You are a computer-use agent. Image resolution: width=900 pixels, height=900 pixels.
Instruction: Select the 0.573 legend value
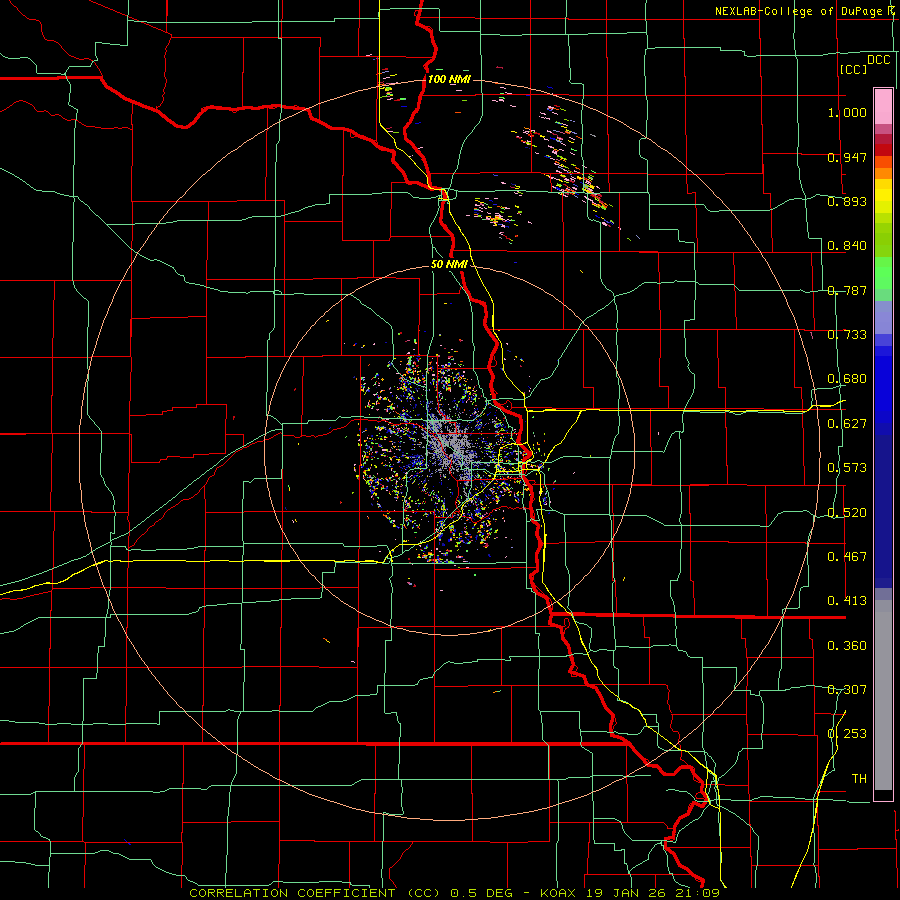[847, 468]
